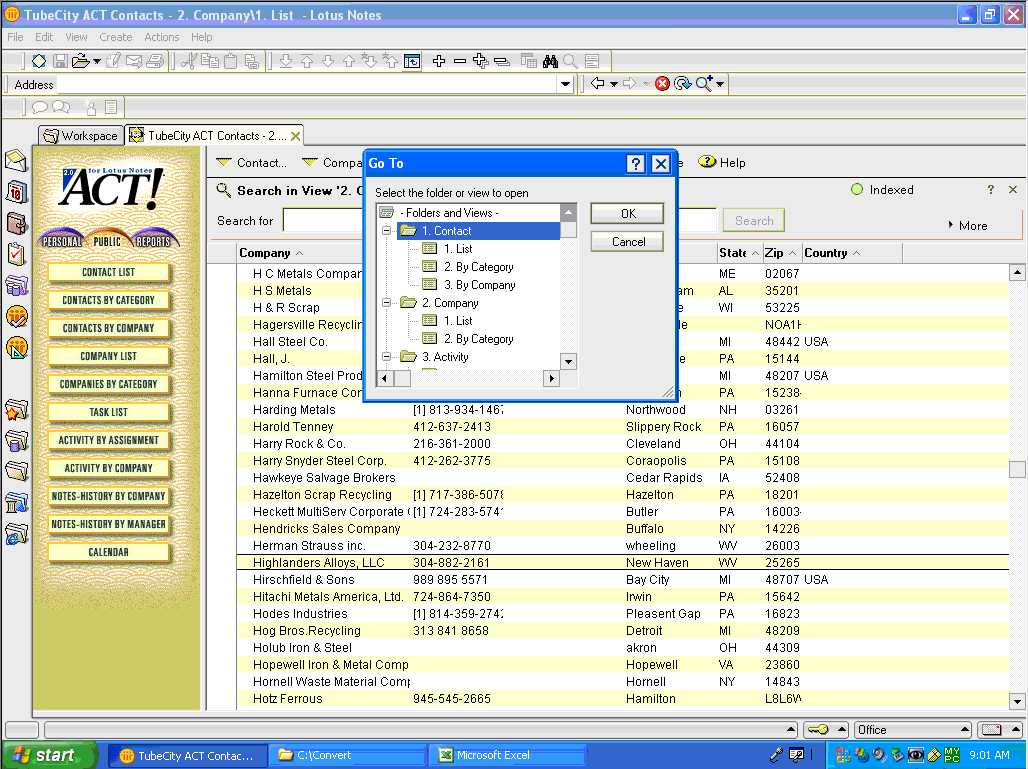Viewport: 1028px width, 769px height.
Task: Click the COMPANIES BY CATEGORY navigator button
Action: point(108,384)
